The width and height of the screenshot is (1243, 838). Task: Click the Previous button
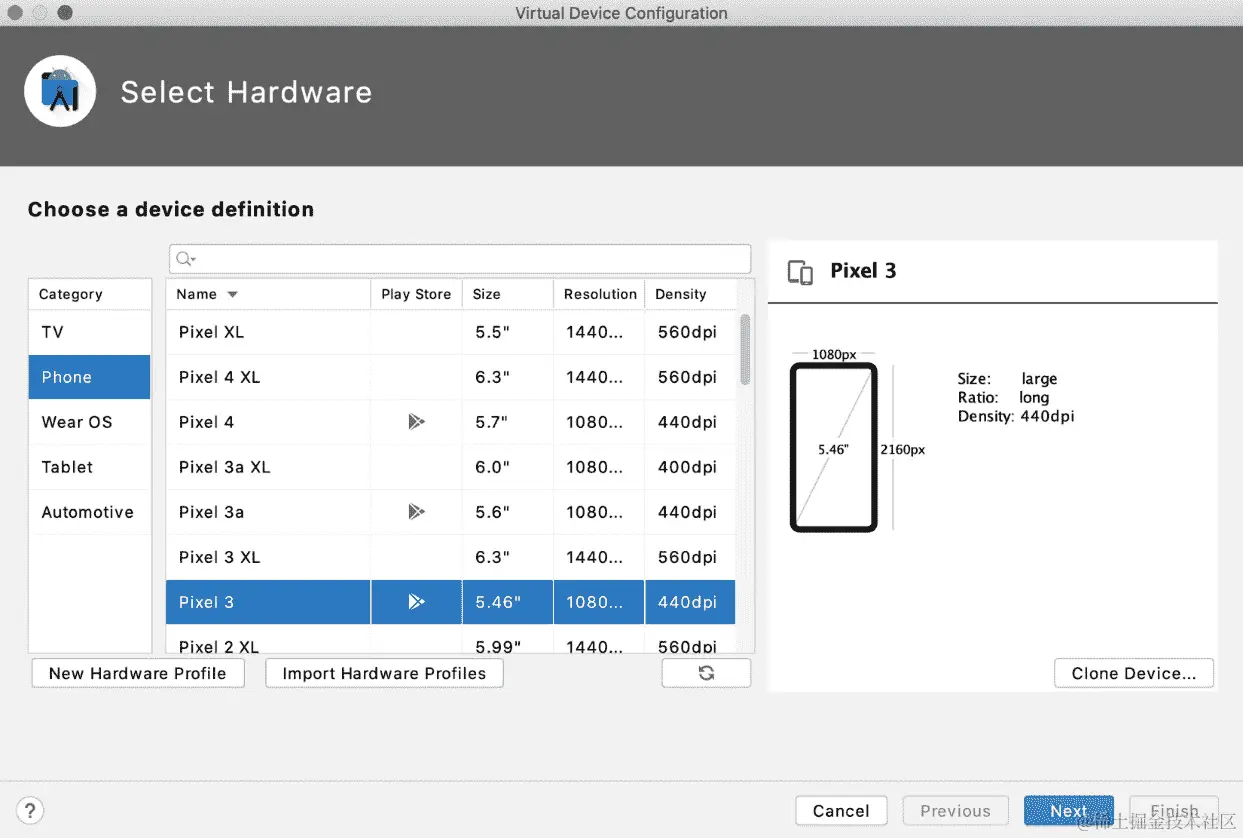955,810
